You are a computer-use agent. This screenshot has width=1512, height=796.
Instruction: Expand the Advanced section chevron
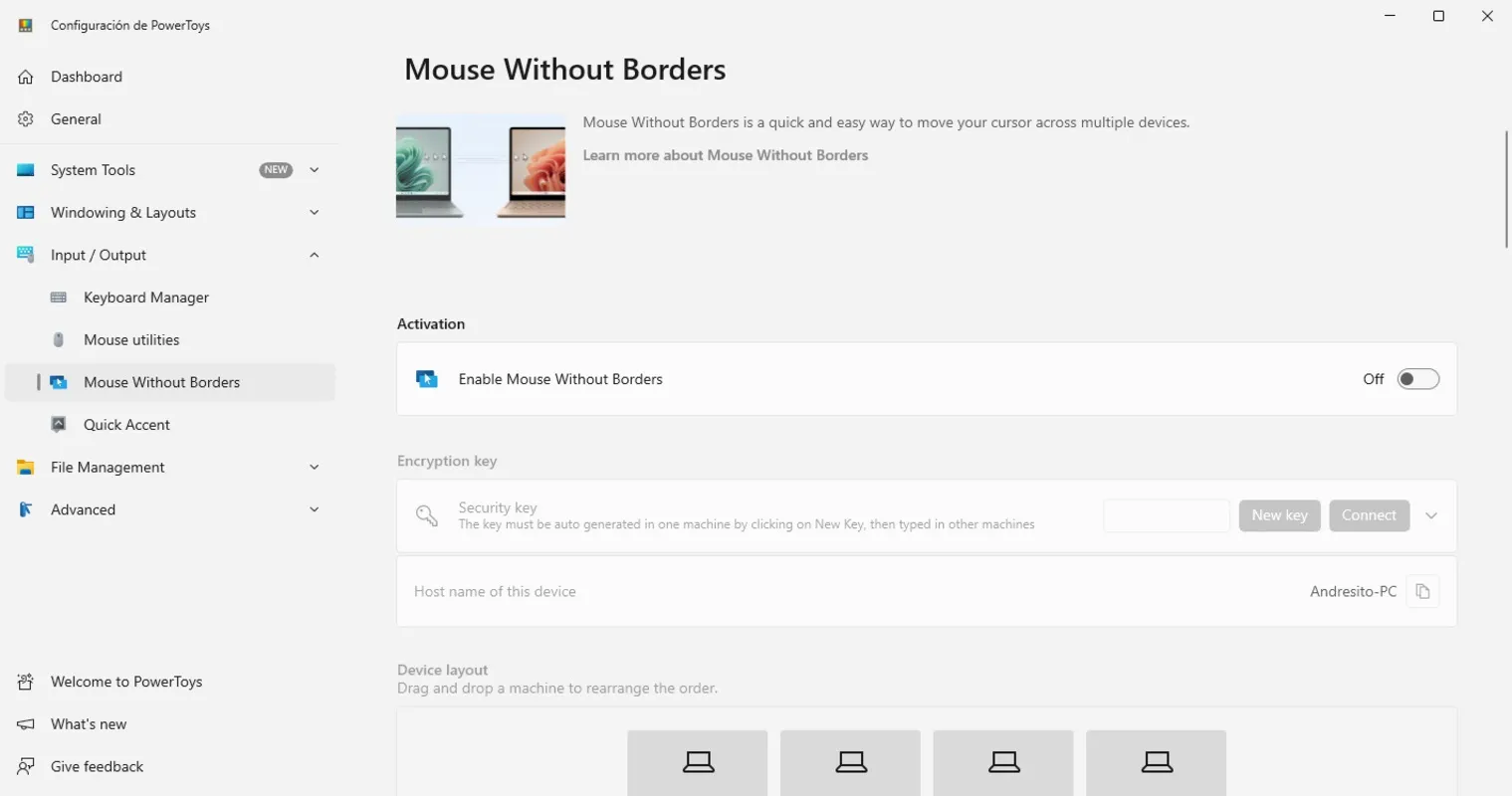click(x=315, y=509)
